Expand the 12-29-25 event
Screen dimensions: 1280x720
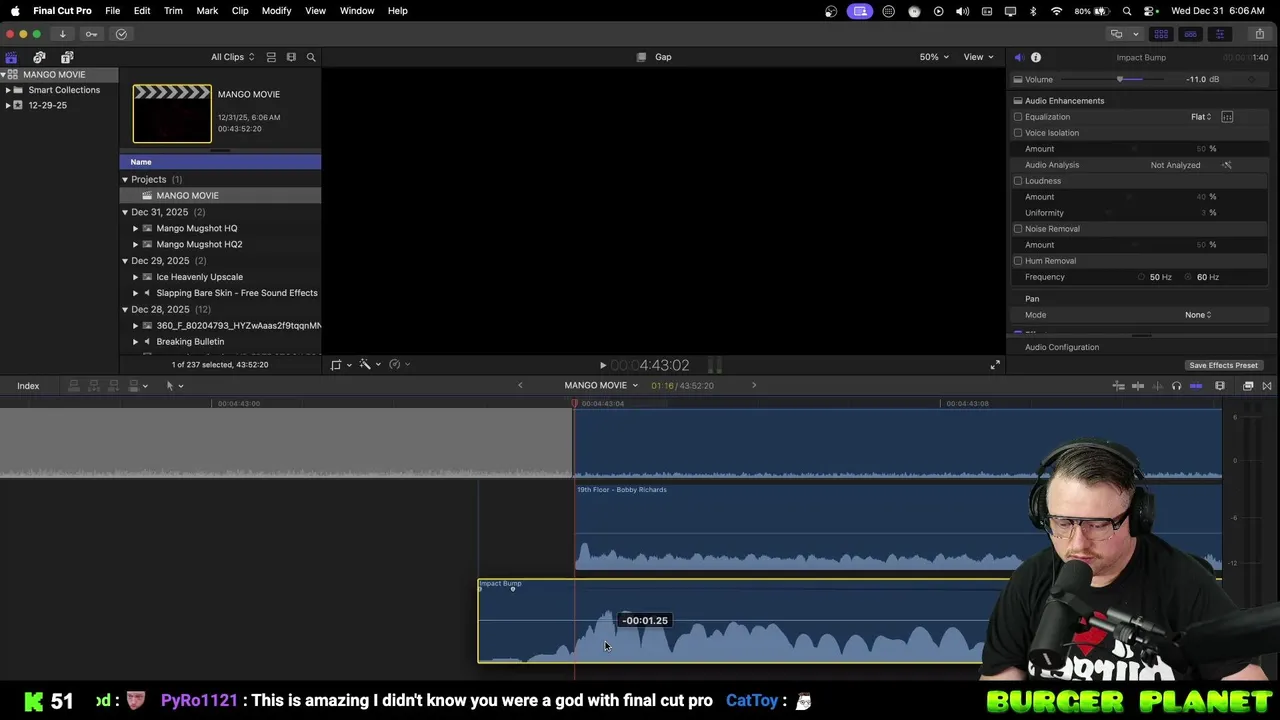(8, 105)
